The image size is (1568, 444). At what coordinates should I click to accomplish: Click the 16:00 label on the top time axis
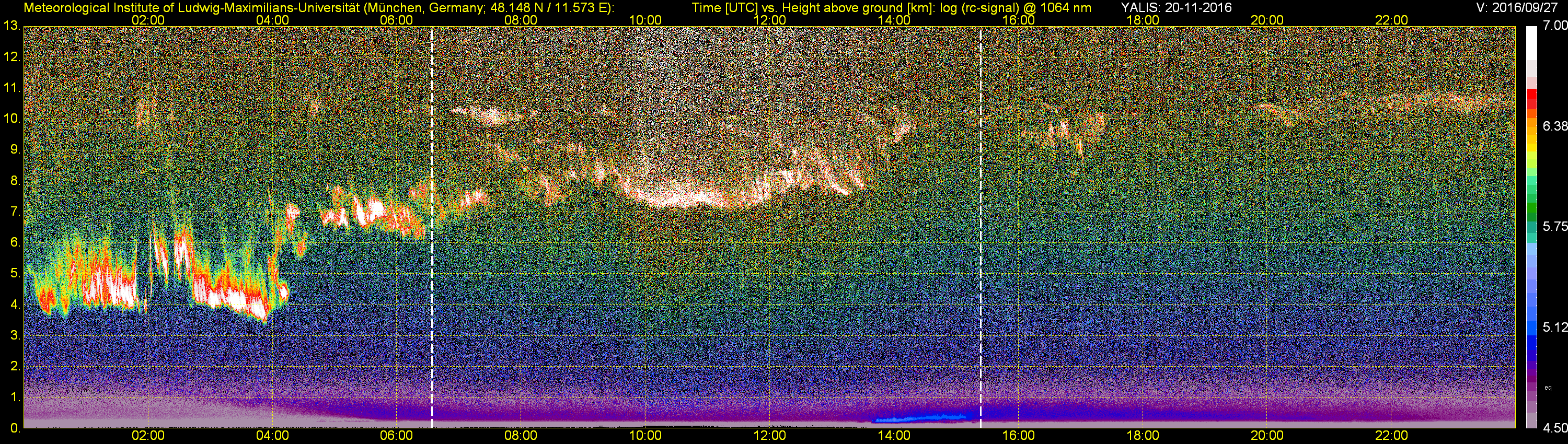[1018, 20]
